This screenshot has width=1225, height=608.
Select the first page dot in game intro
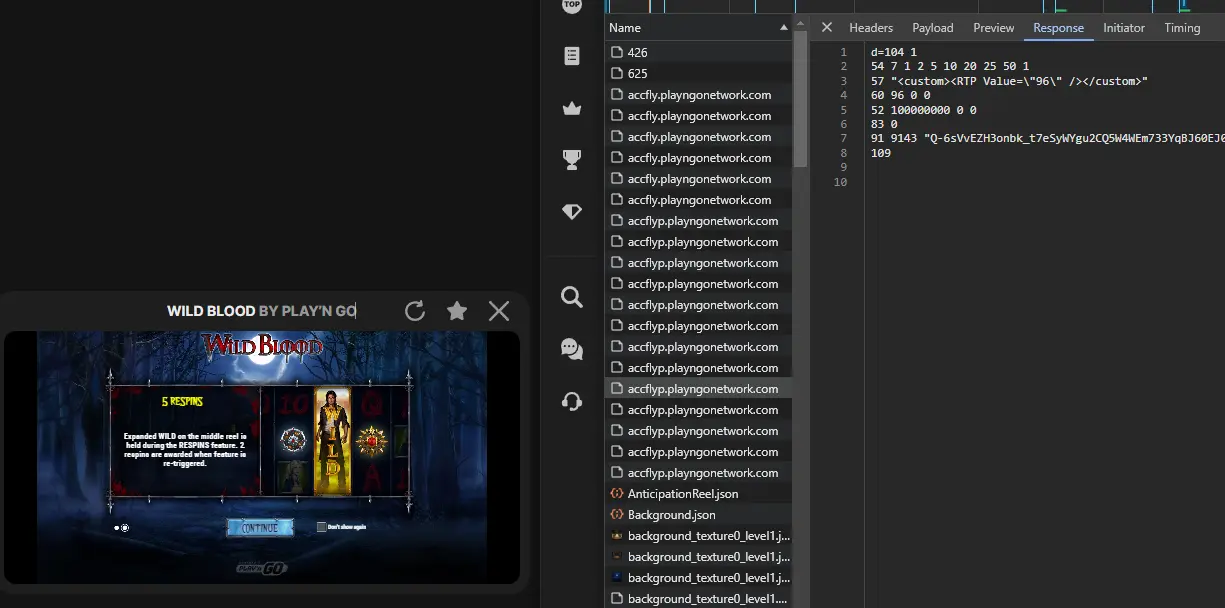117,527
